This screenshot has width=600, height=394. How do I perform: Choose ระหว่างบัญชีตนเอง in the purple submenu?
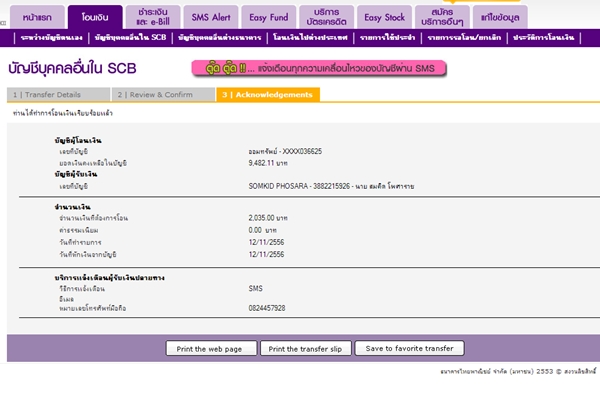51,37
